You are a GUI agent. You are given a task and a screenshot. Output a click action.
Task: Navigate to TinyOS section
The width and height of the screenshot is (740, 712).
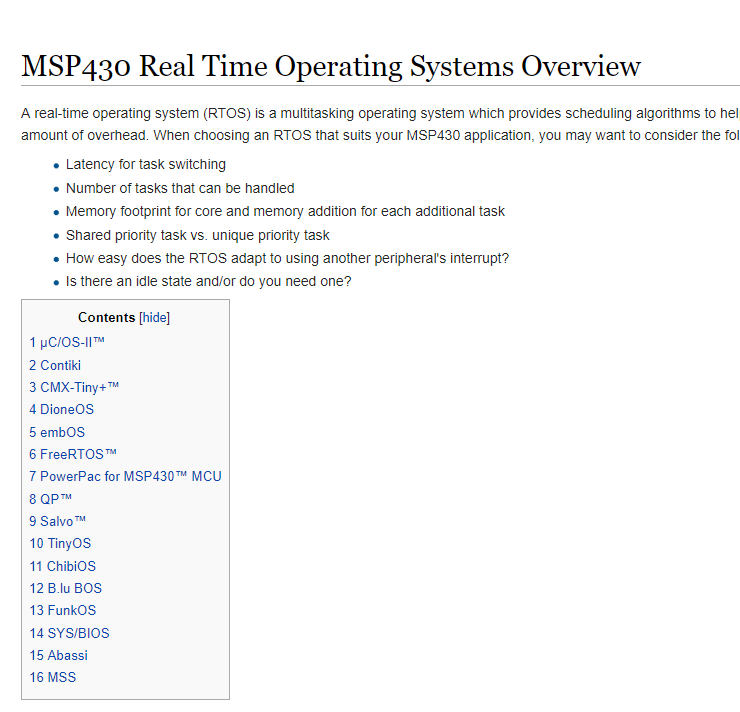click(x=60, y=544)
